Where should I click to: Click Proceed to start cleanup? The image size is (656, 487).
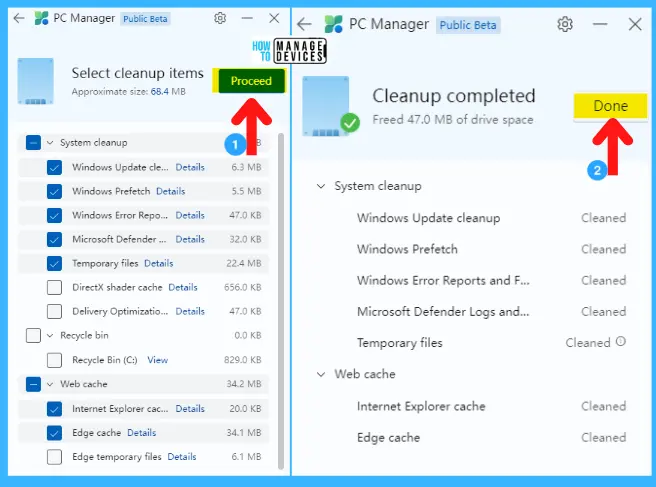click(x=251, y=81)
